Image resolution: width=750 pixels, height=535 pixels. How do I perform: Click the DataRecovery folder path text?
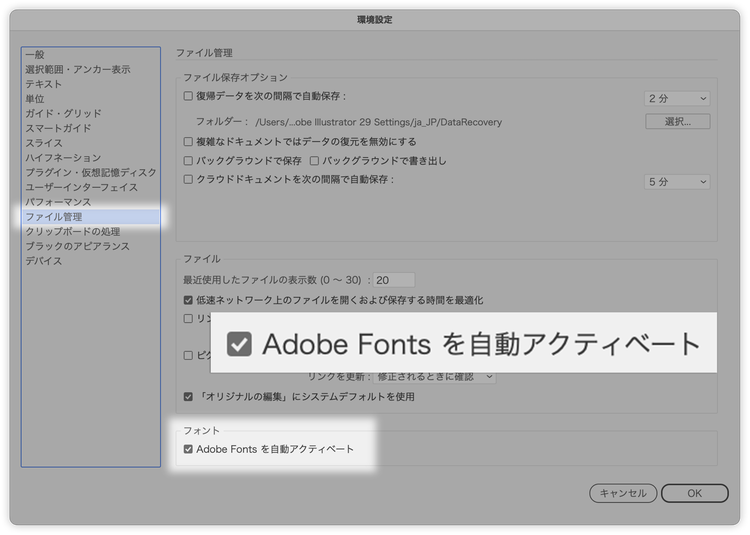point(378,122)
